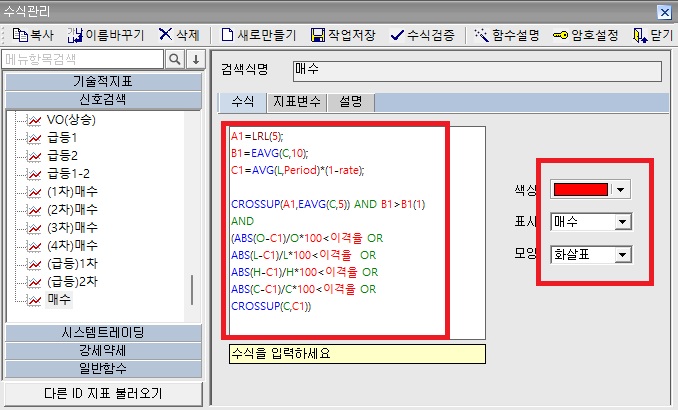Expand the 시스템트레이딩 category bar
The height and width of the screenshot is (410, 678).
coord(103,333)
